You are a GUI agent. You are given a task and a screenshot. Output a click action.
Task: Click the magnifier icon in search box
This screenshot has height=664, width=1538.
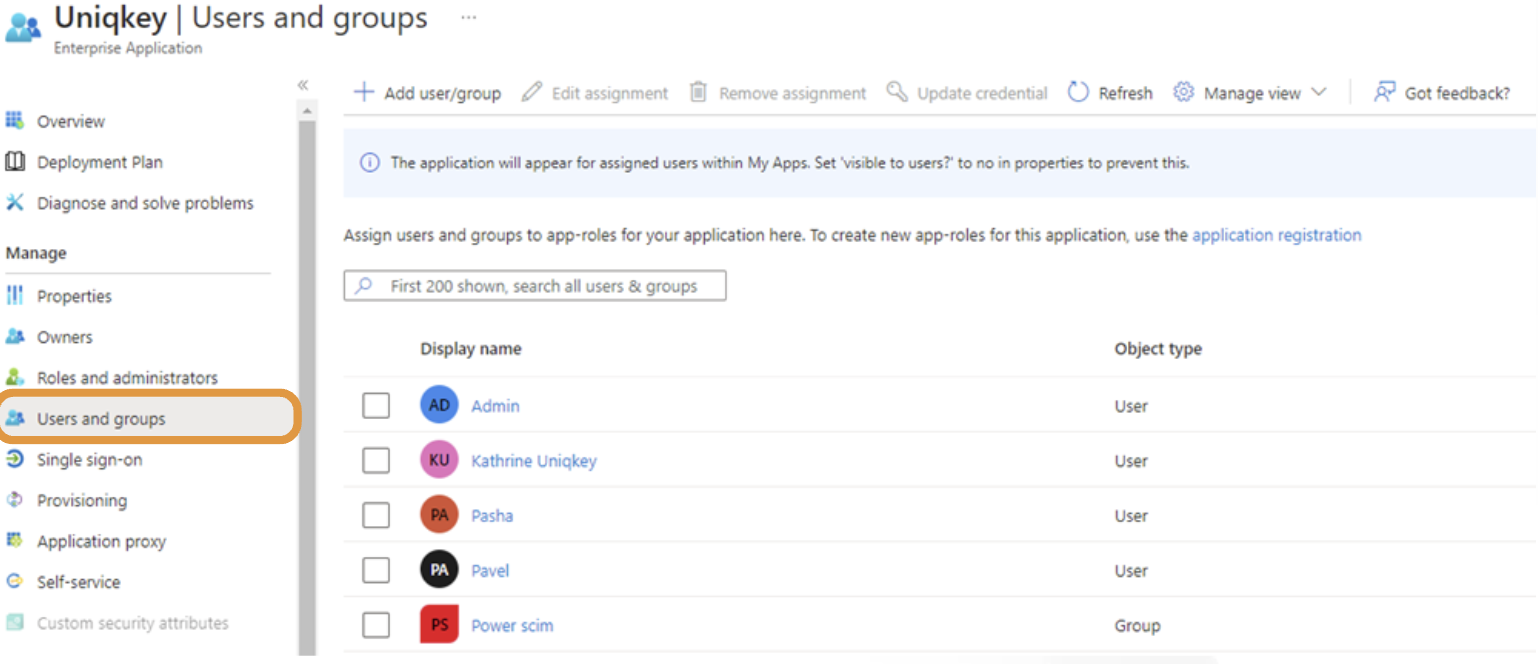(364, 286)
